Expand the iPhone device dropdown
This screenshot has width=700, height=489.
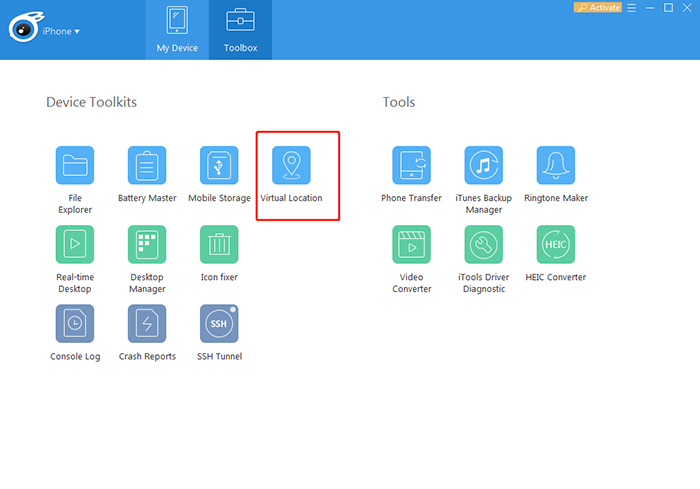pos(62,31)
